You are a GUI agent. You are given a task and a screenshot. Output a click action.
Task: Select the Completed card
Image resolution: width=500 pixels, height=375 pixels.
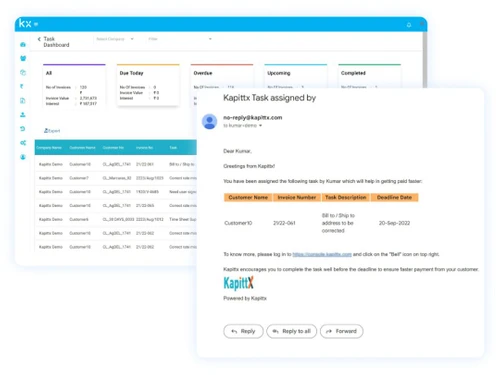(x=369, y=76)
